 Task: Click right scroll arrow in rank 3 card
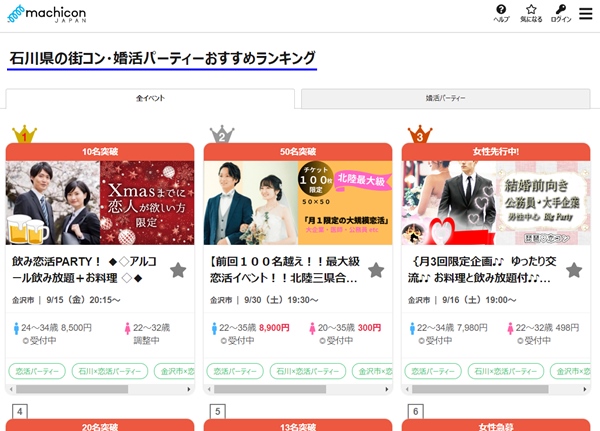coord(585,389)
